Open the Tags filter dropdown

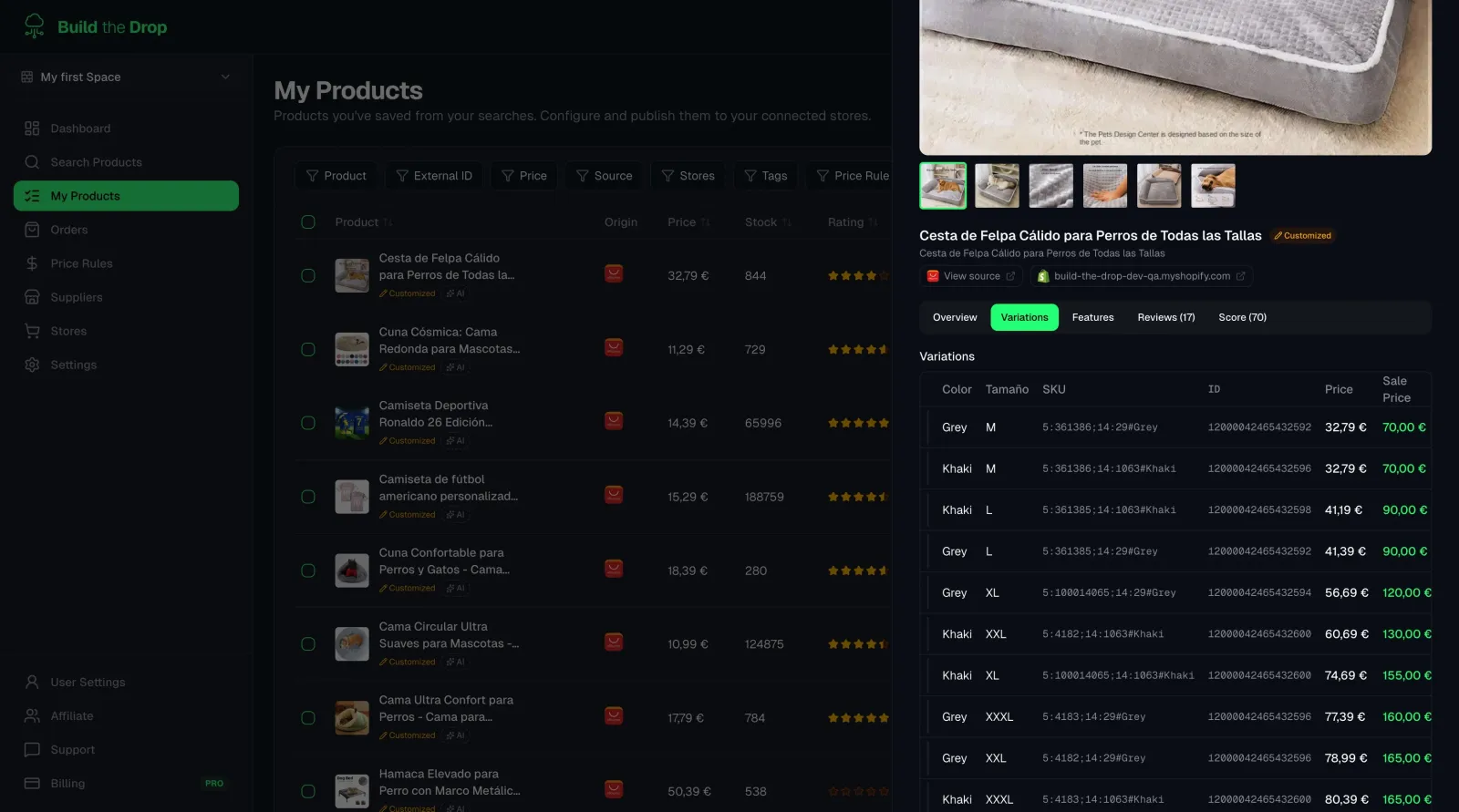click(766, 176)
